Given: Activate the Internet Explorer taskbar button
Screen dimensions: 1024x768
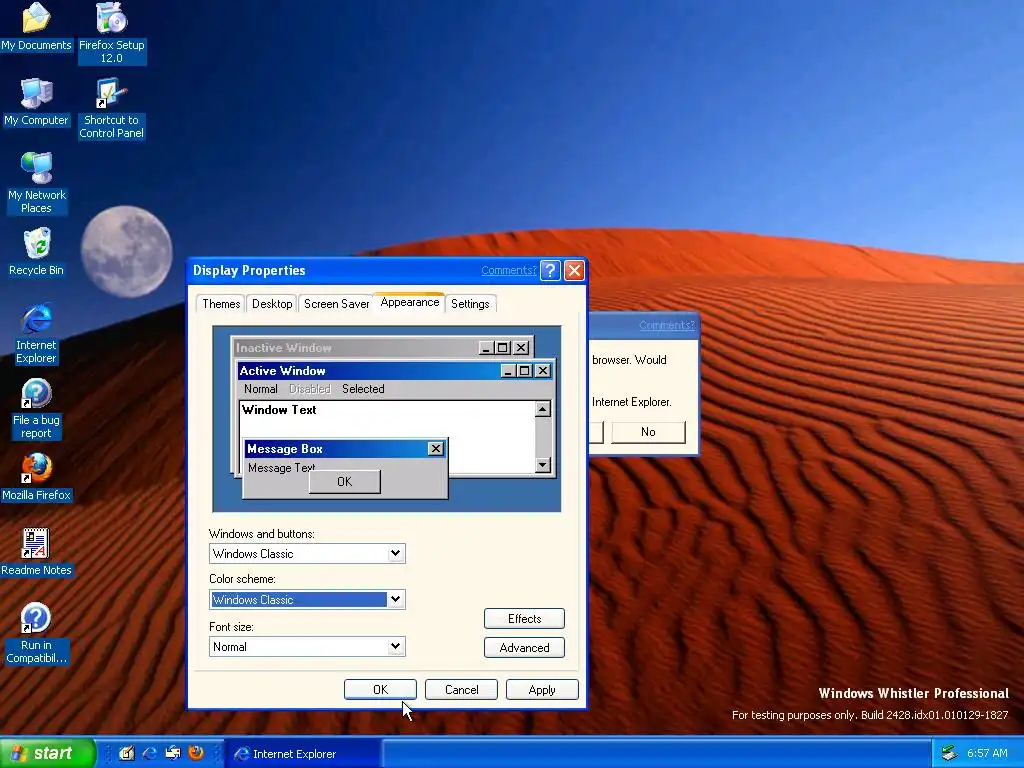Looking at the screenshot, I should (x=302, y=754).
